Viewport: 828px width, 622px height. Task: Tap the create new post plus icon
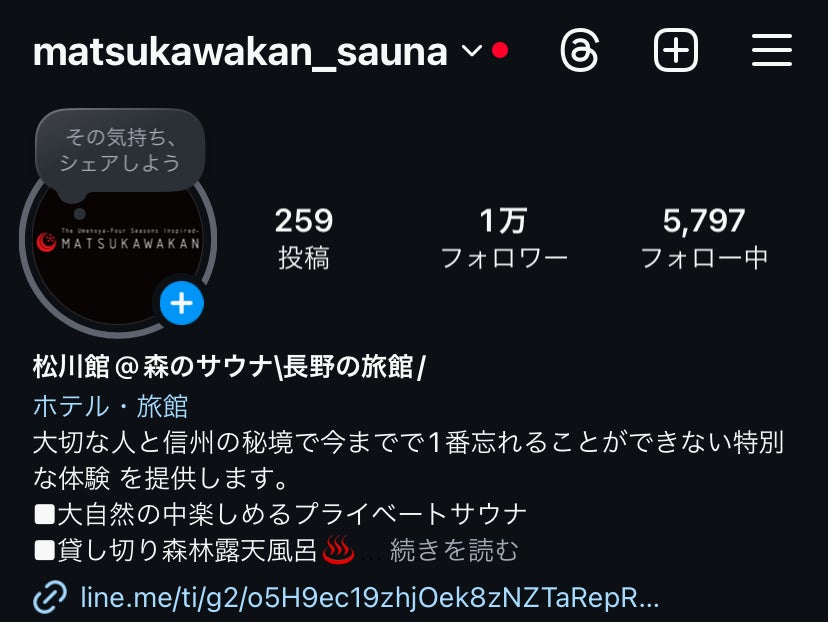tap(675, 51)
